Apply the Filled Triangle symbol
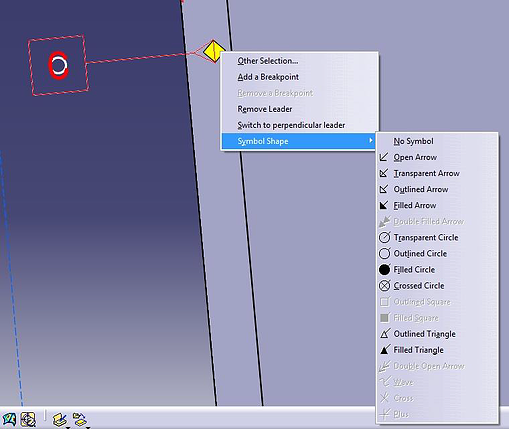 [x=437, y=350]
